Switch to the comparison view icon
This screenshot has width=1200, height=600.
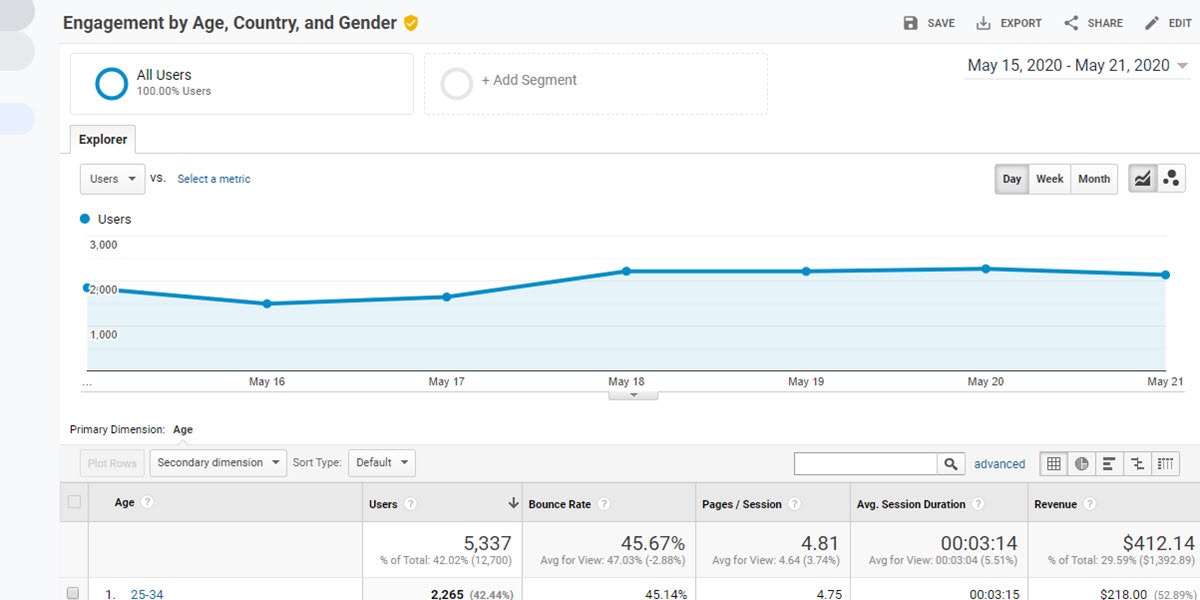coord(1137,463)
